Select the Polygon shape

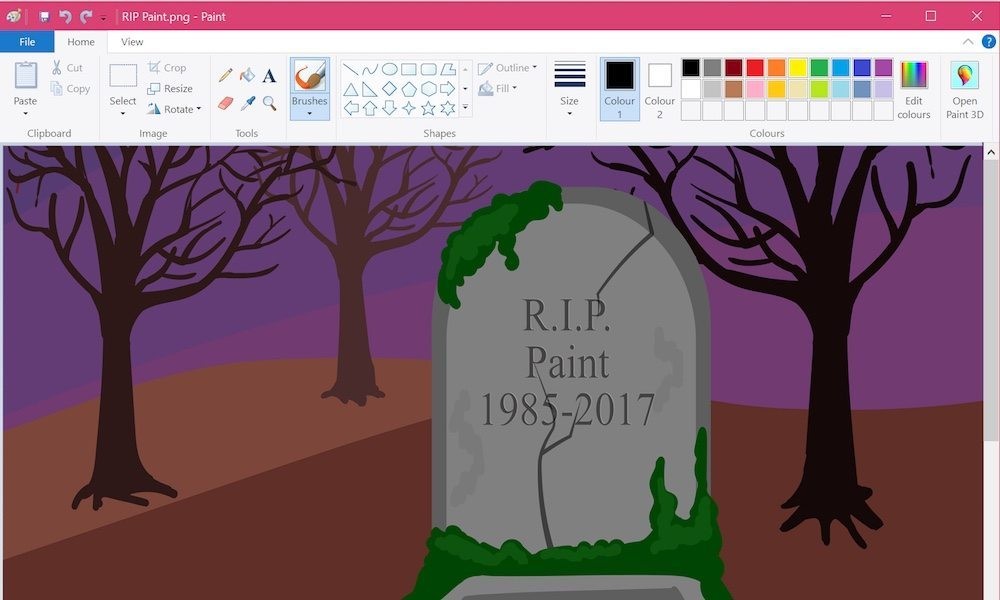pos(448,70)
